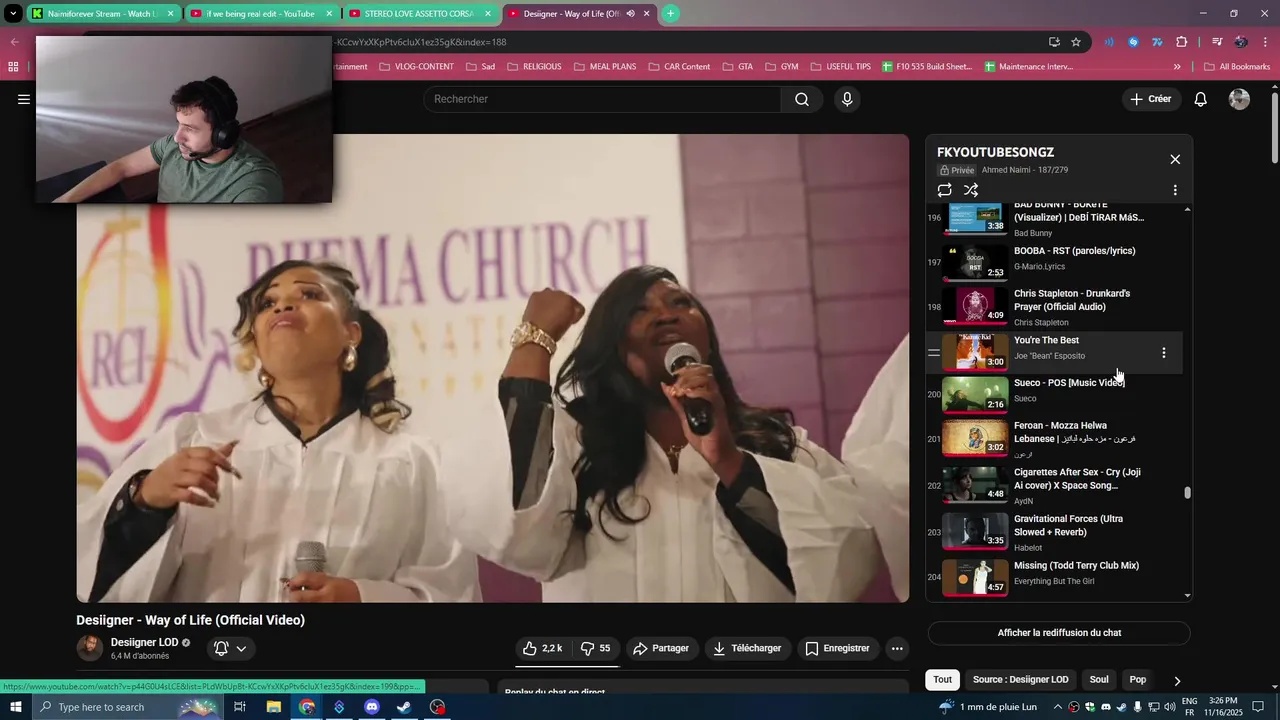Play Sueco - POS from the playlist

pos(1055,394)
